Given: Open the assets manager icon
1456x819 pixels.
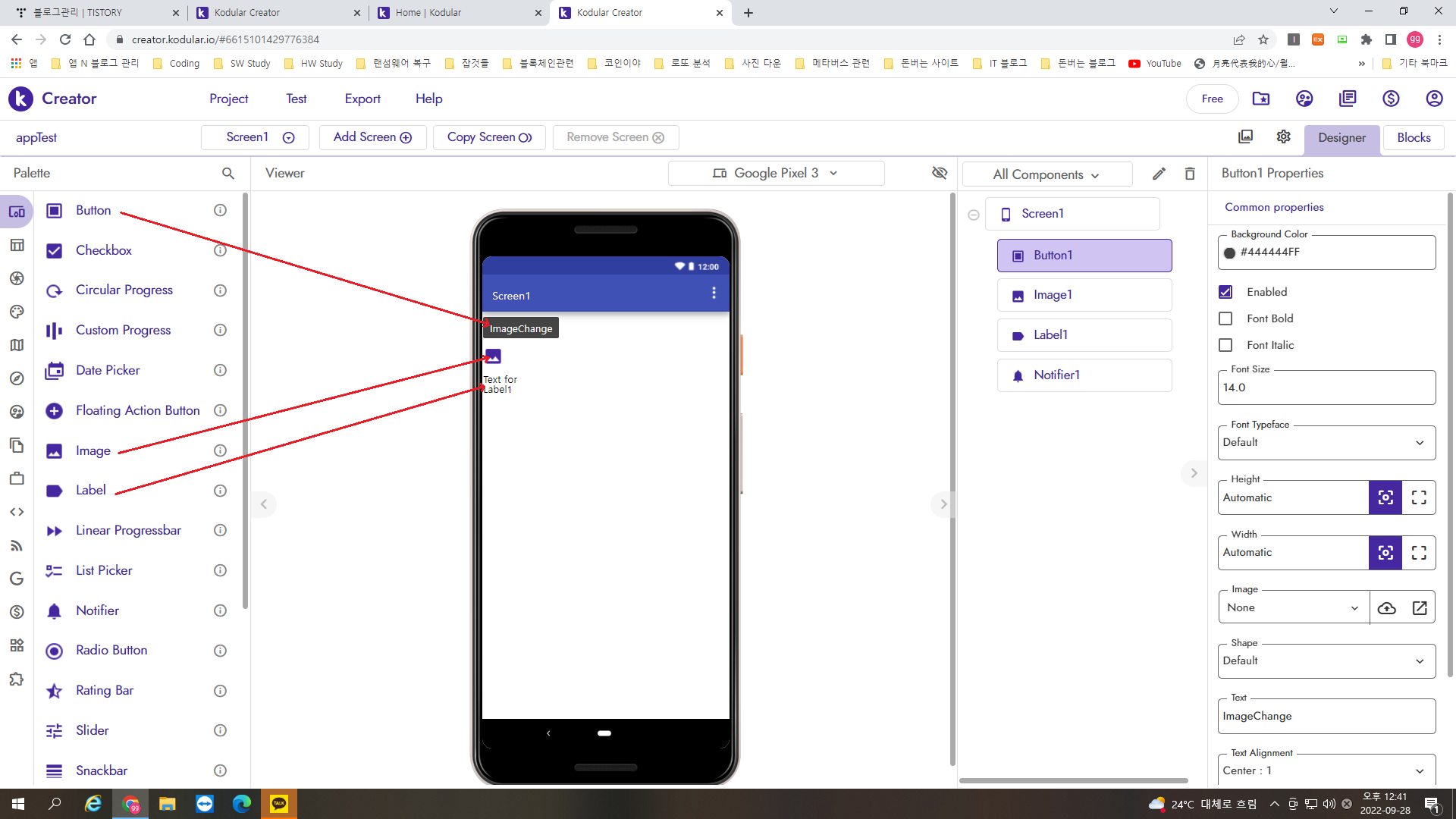Looking at the screenshot, I should pyautogui.click(x=1245, y=136).
